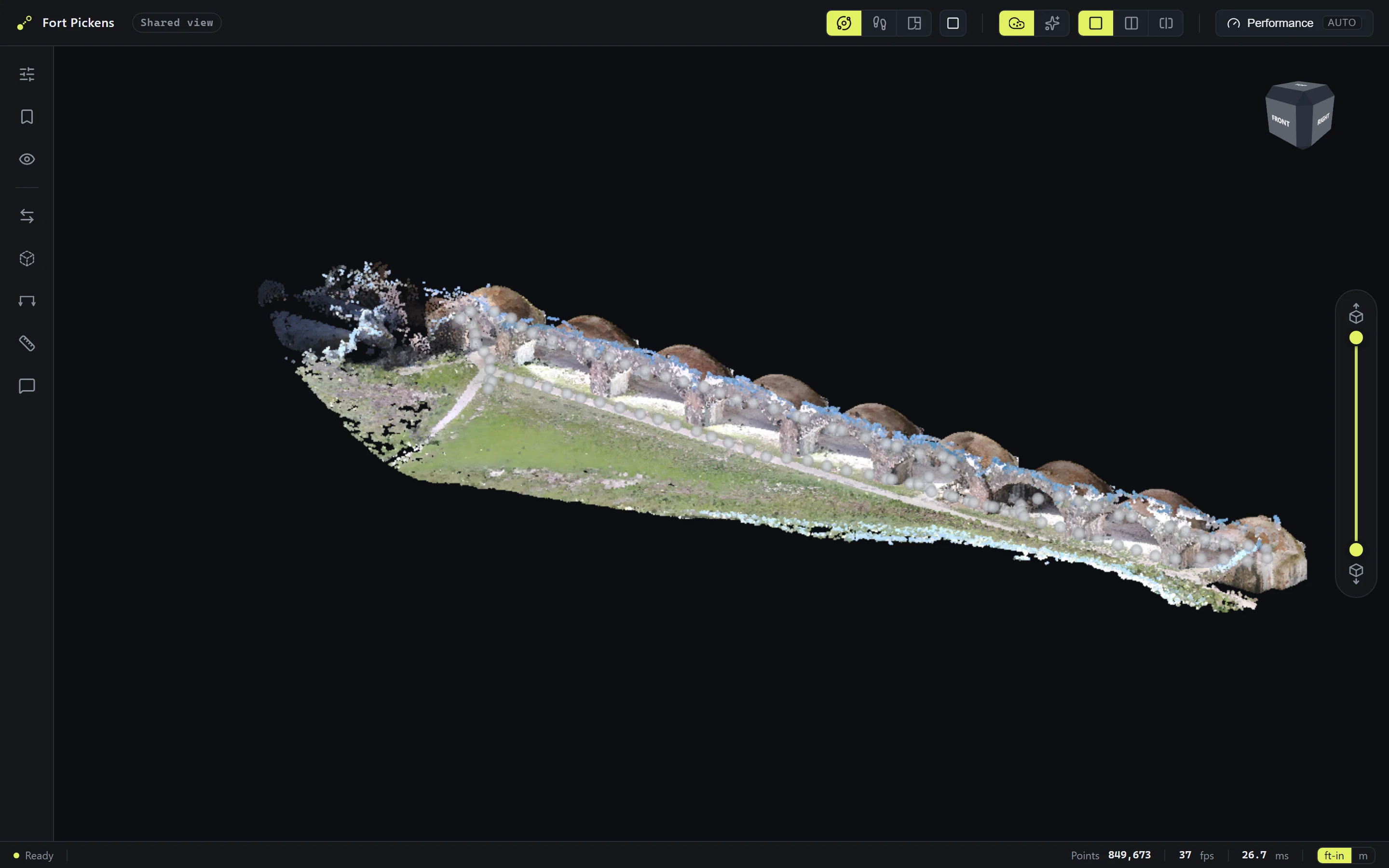
Task: Click the RIGHT face of navigation cube
Action: point(1322,120)
